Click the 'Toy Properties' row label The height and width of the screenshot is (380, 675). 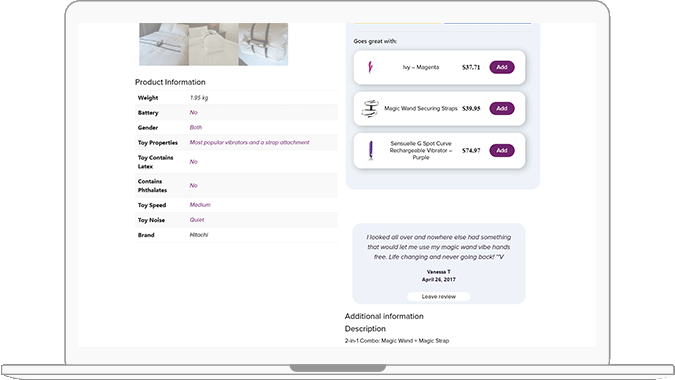(x=158, y=142)
